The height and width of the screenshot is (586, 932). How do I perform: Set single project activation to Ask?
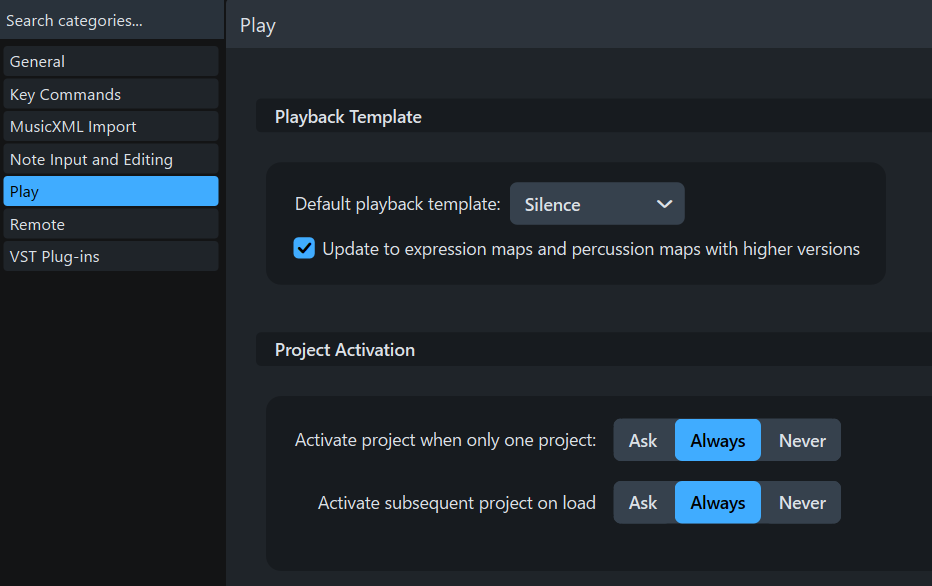(643, 440)
